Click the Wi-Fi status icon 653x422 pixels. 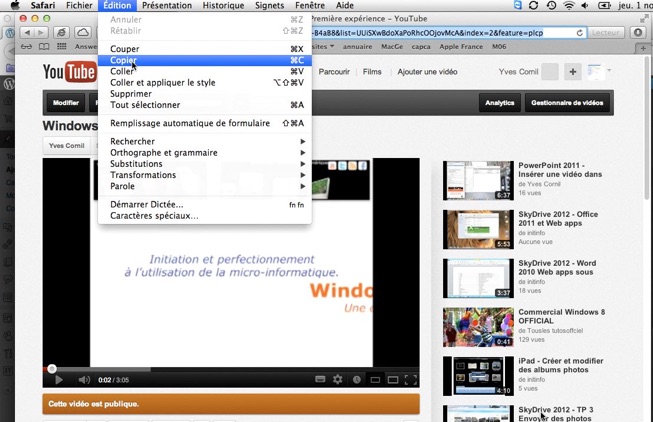(x=568, y=5)
